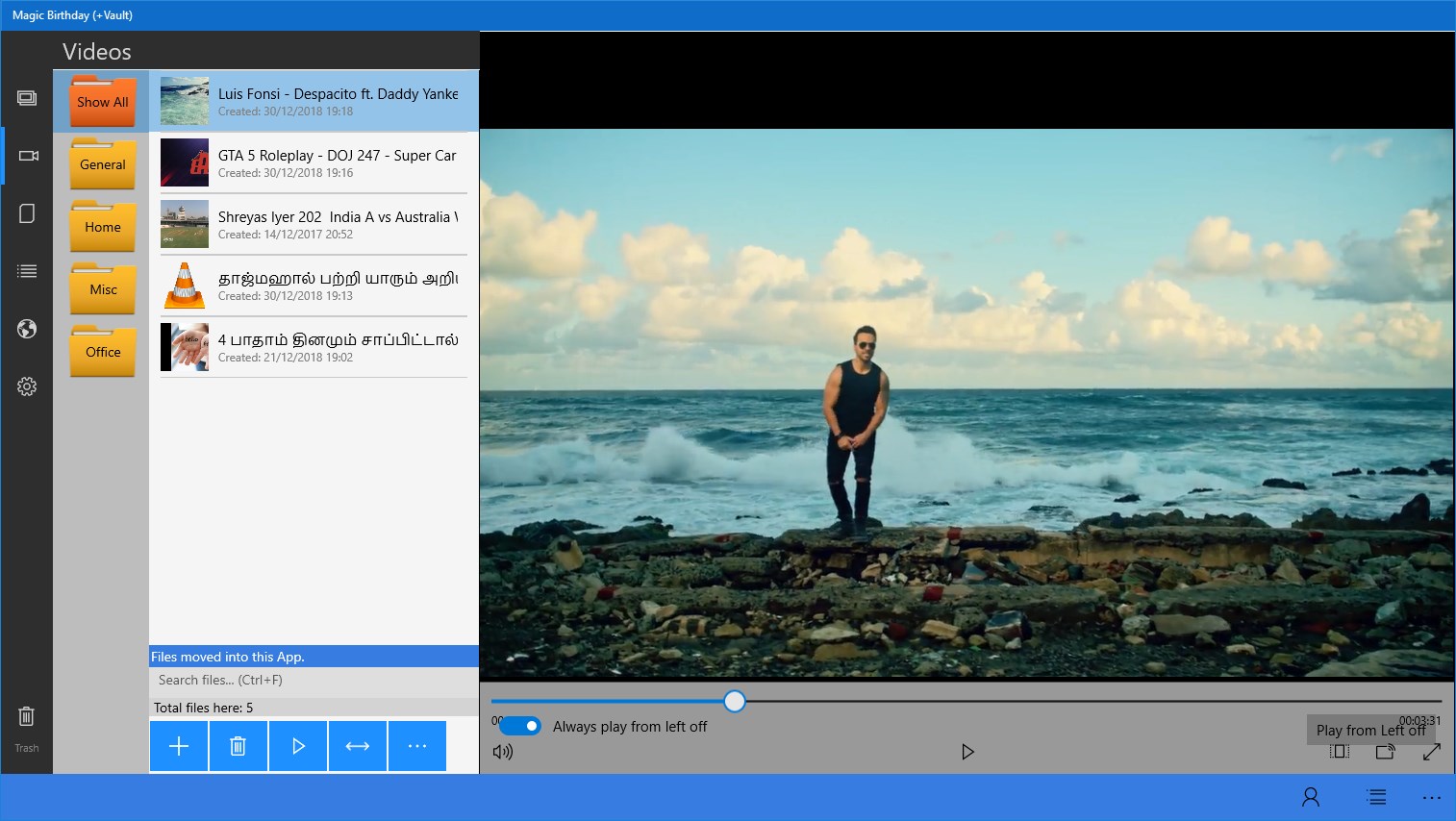
Task: Open the list section icon in sidebar
Action: [27, 271]
